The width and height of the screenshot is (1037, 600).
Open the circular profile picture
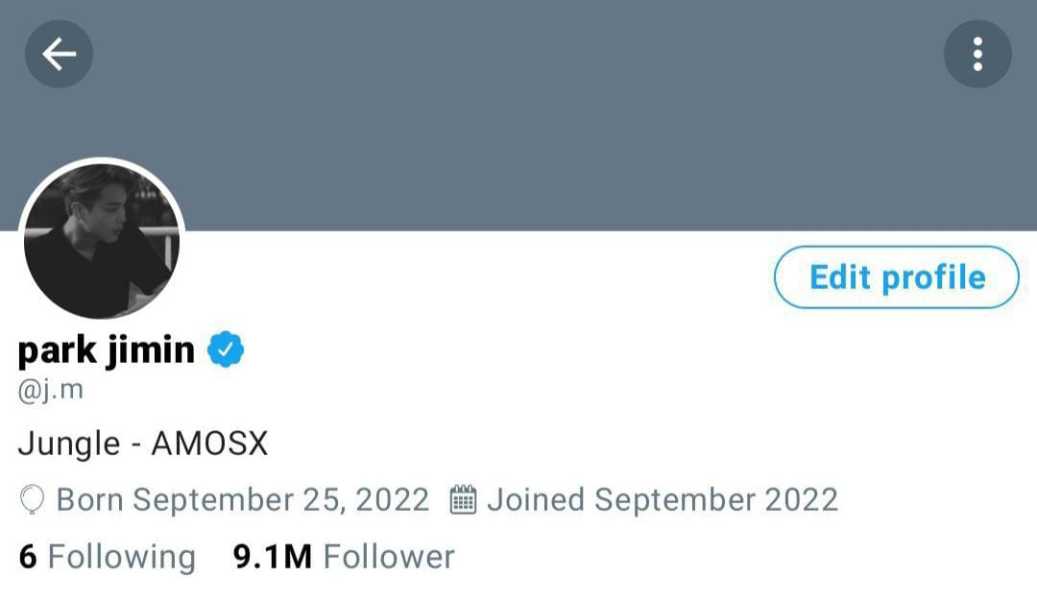point(102,241)
